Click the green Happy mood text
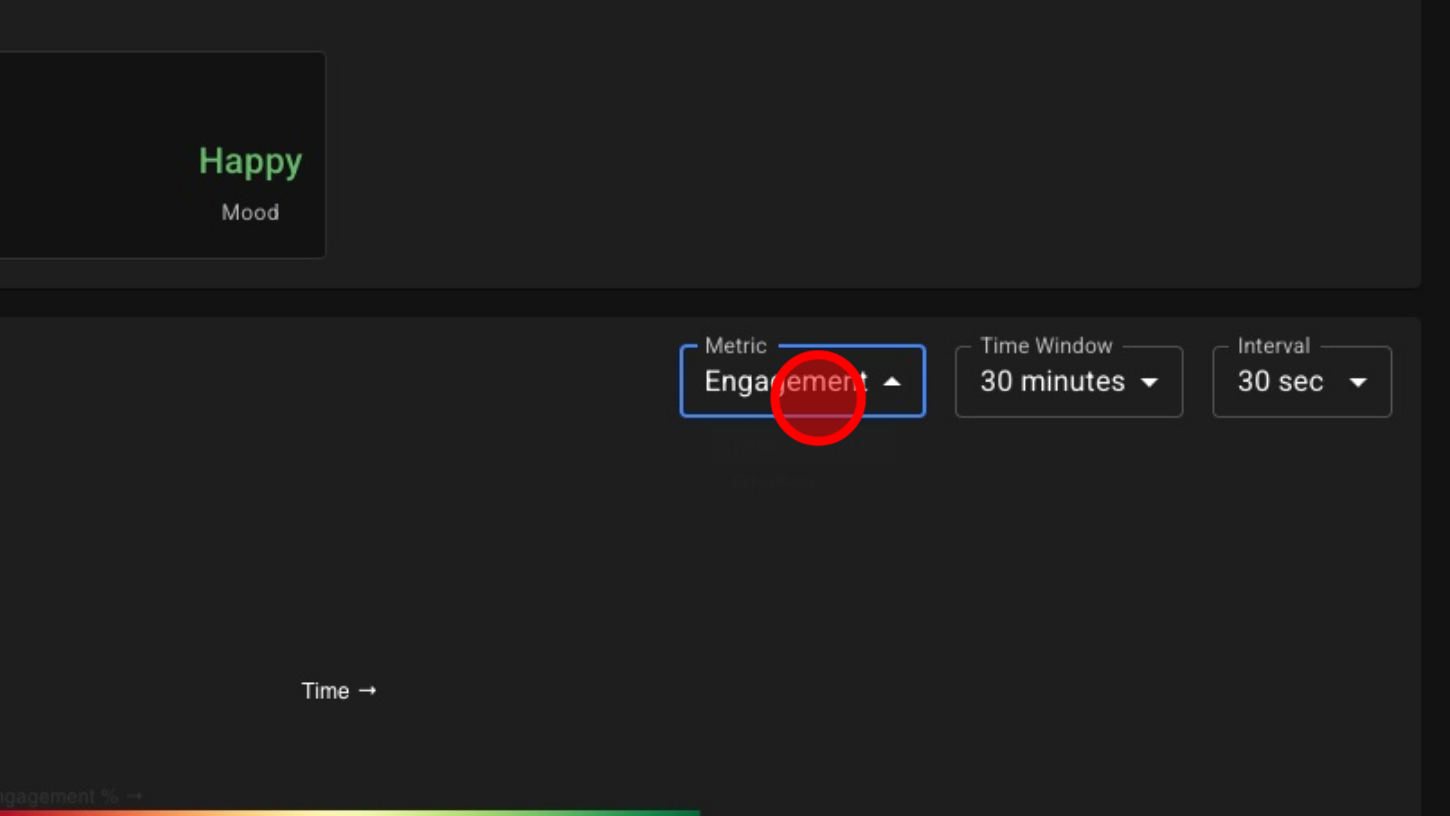Image resolution: width=1450 pixels, height=816 pixels. click(250, 161)
